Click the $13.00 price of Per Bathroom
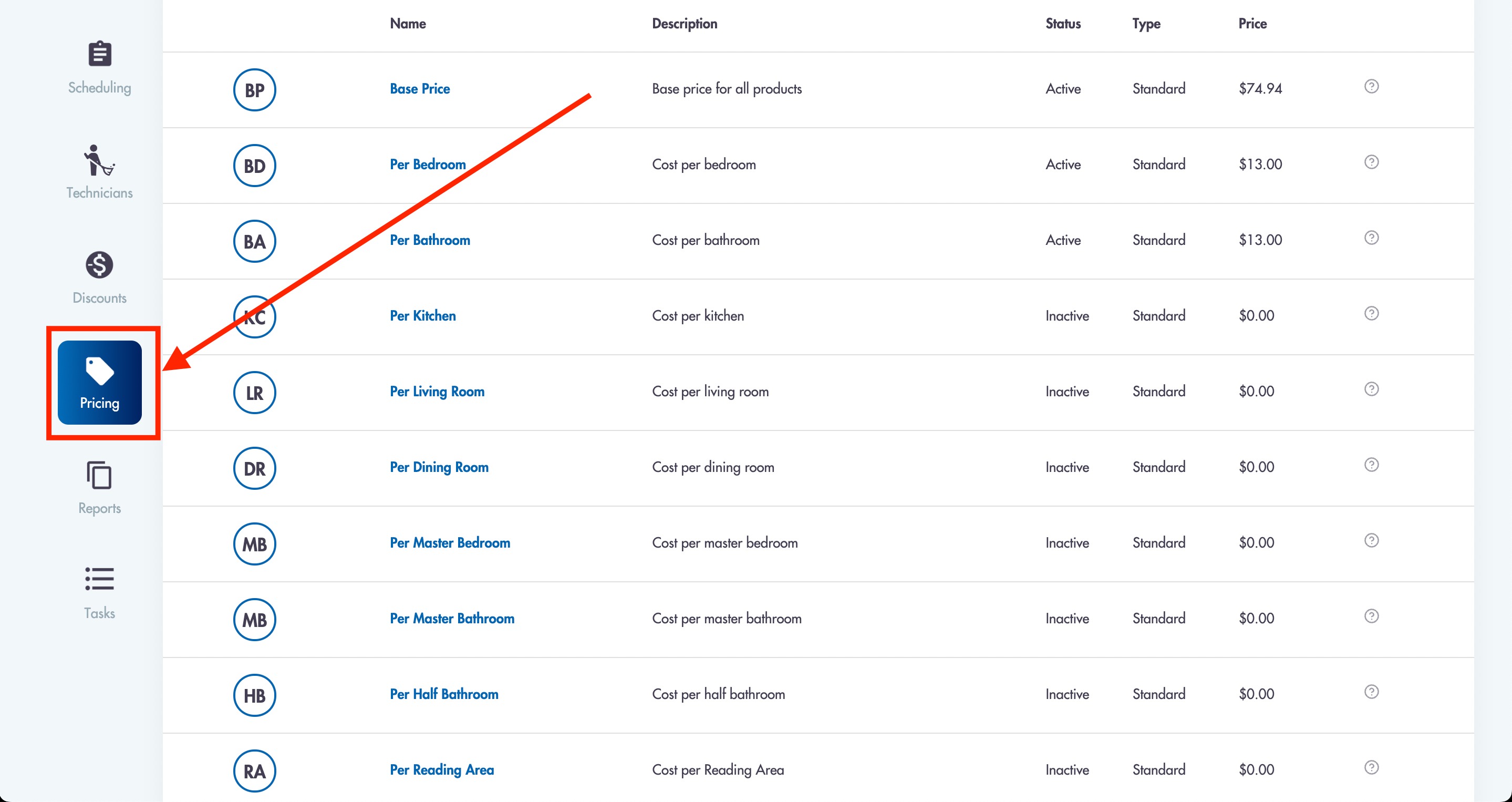Image resolution: width=1512 pixels, height=802 pixels. click(1260, 240)
